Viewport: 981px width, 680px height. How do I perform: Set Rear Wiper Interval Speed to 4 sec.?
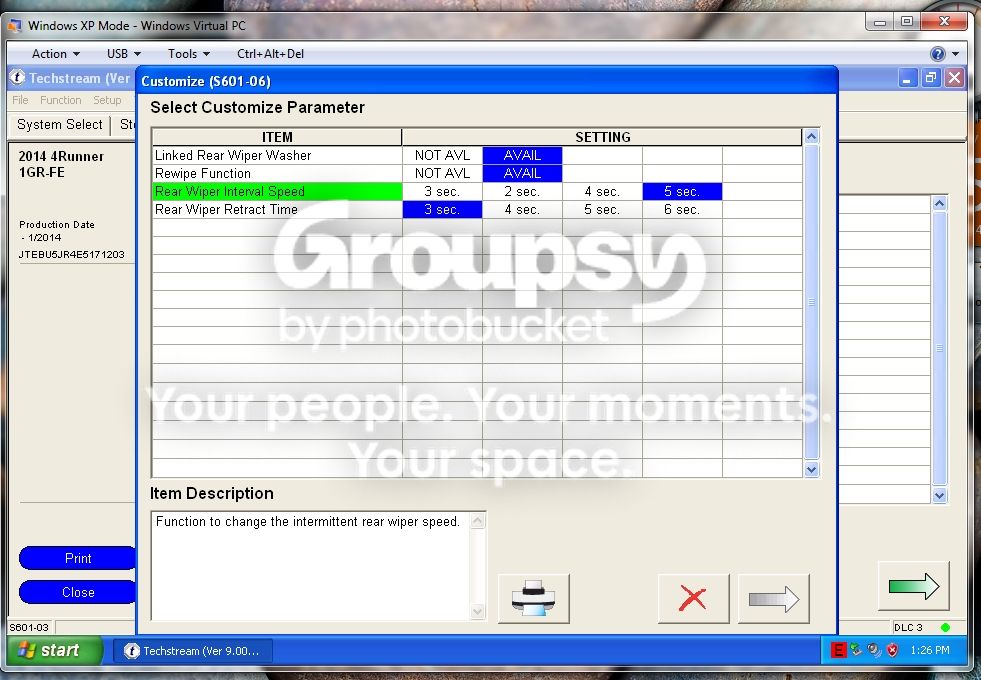(602, 191)
